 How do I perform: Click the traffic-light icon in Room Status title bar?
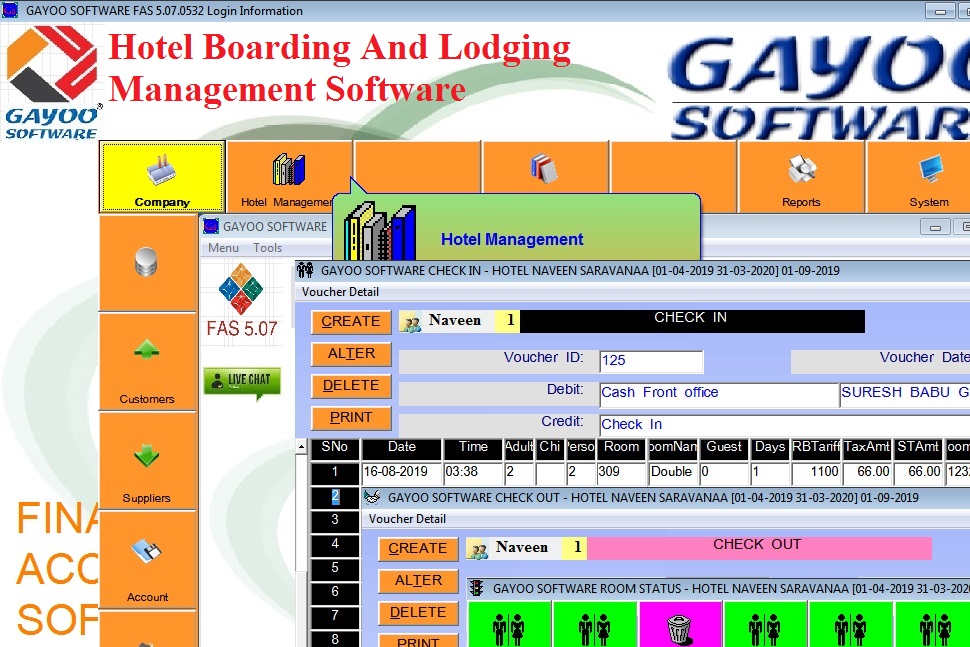pos(476,588)
